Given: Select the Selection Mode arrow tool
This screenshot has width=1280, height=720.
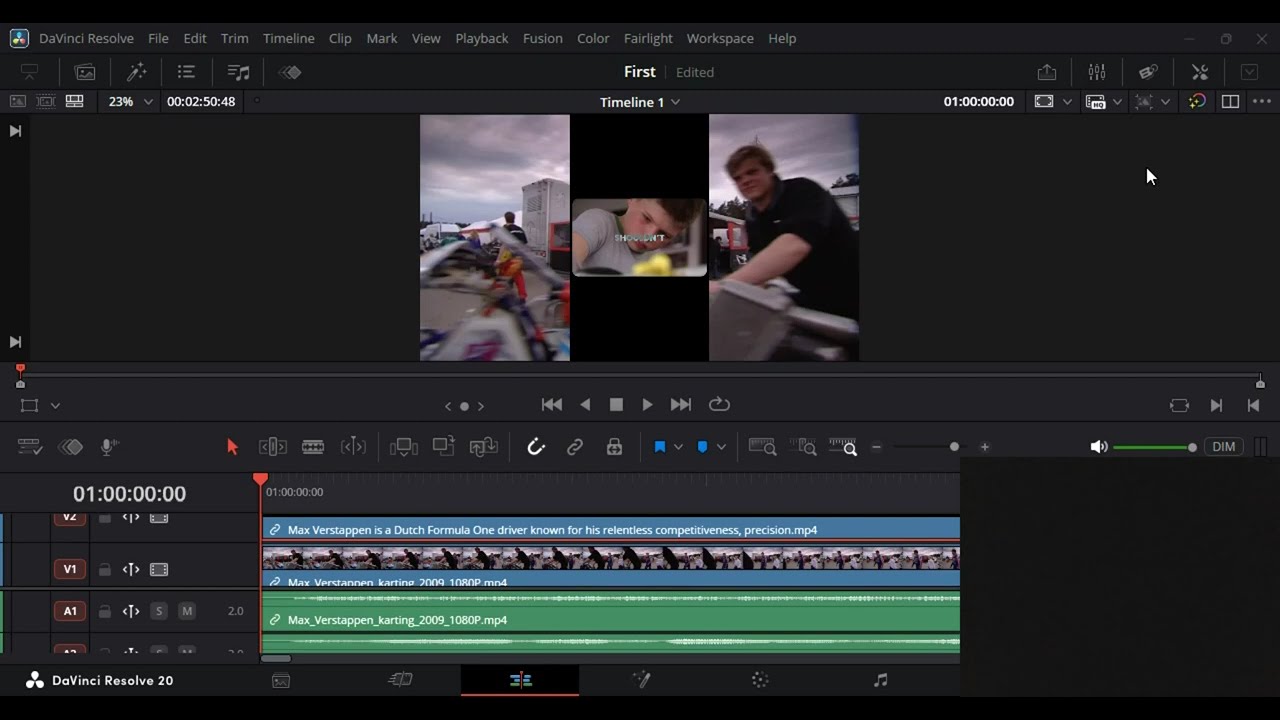Looking at the screenshot, I should [x=232, y=447].
